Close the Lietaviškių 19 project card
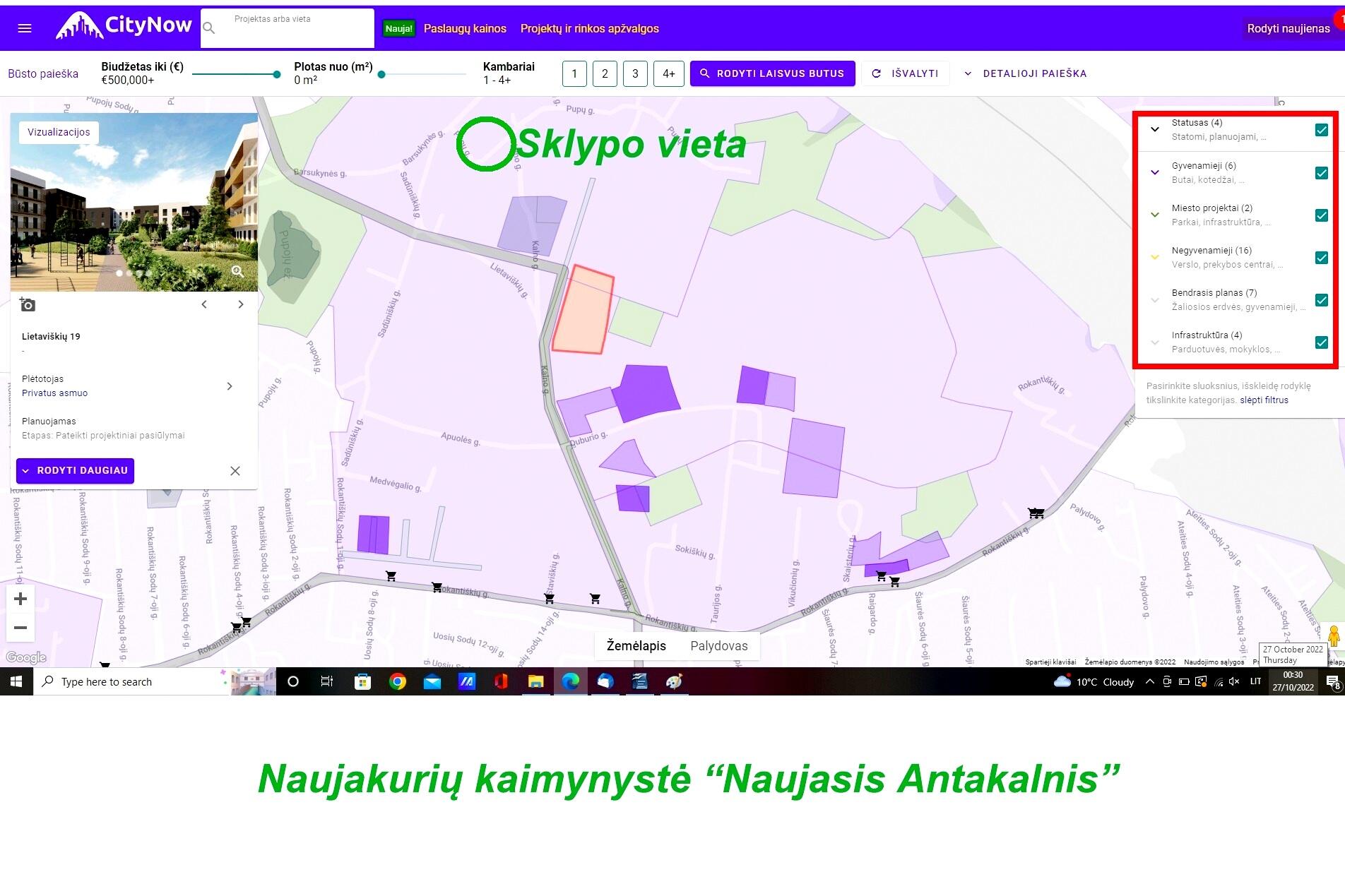Image resolution: width=1345 pixels, height=896 pixels. tap(235, 471)
